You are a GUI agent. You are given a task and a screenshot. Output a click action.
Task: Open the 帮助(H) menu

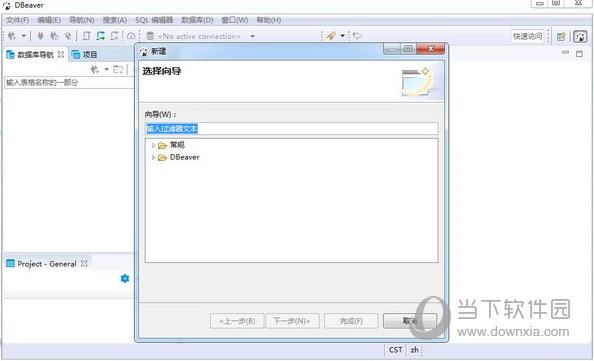(x=269, y=20)
